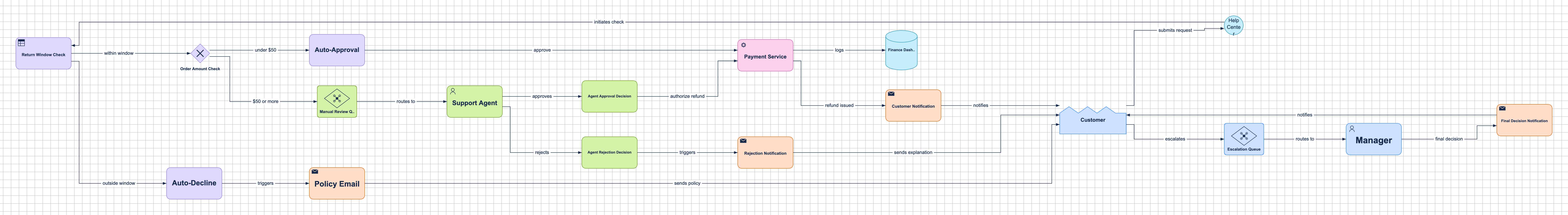Image resolution: width=1568 pixels, height=215 pixels.
Task: Select the Order Amount Check gateway diamond
Action: click(200, 53)
